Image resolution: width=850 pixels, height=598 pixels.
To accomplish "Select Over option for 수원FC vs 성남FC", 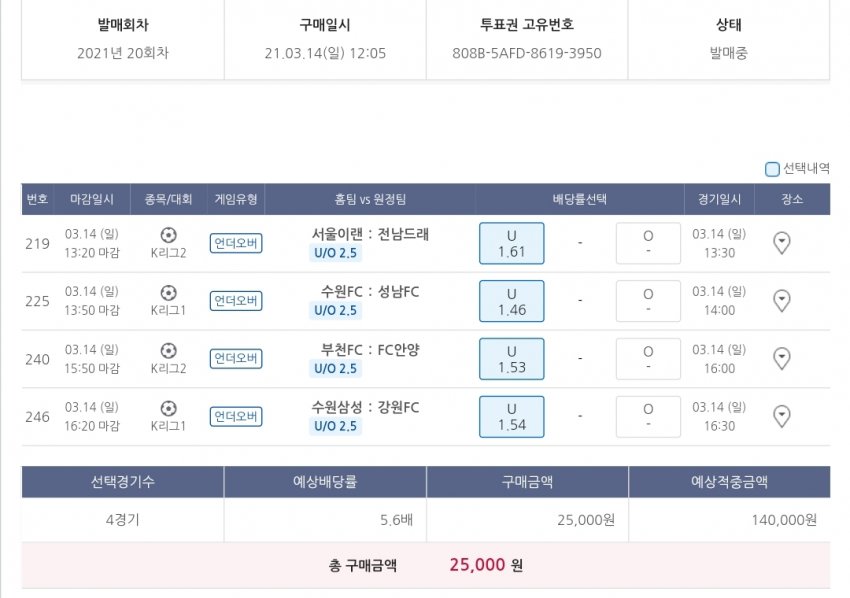I will (648, 301).
